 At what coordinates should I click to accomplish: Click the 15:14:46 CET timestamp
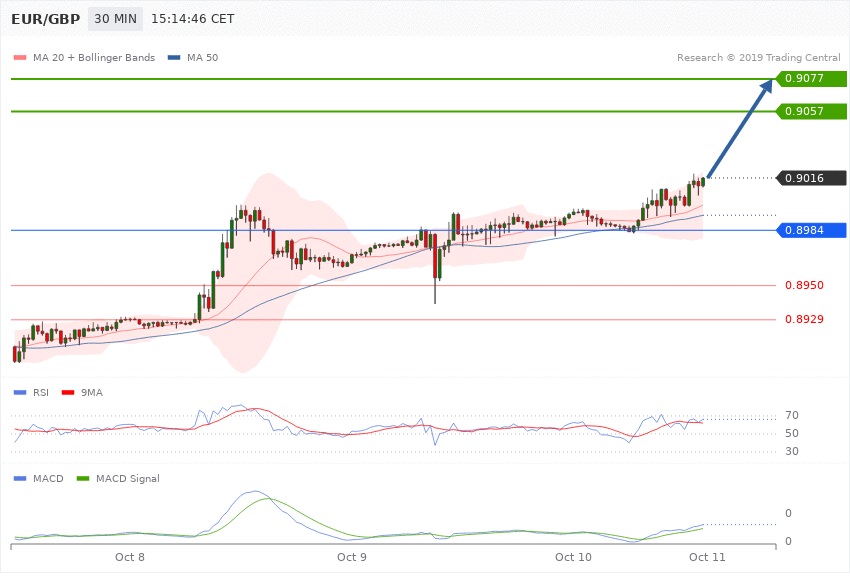click(x=192, y=19)
